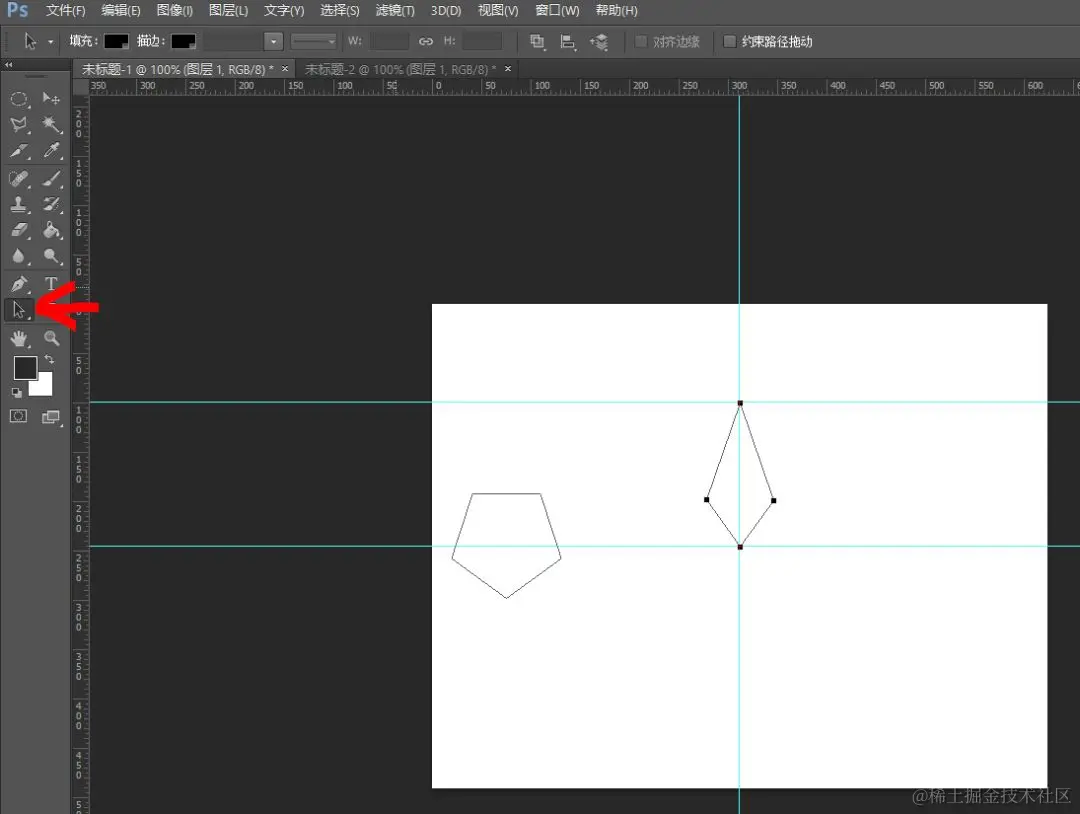1080x814 pixels.
Task: Select the History Brush tool
Action: 51,205
